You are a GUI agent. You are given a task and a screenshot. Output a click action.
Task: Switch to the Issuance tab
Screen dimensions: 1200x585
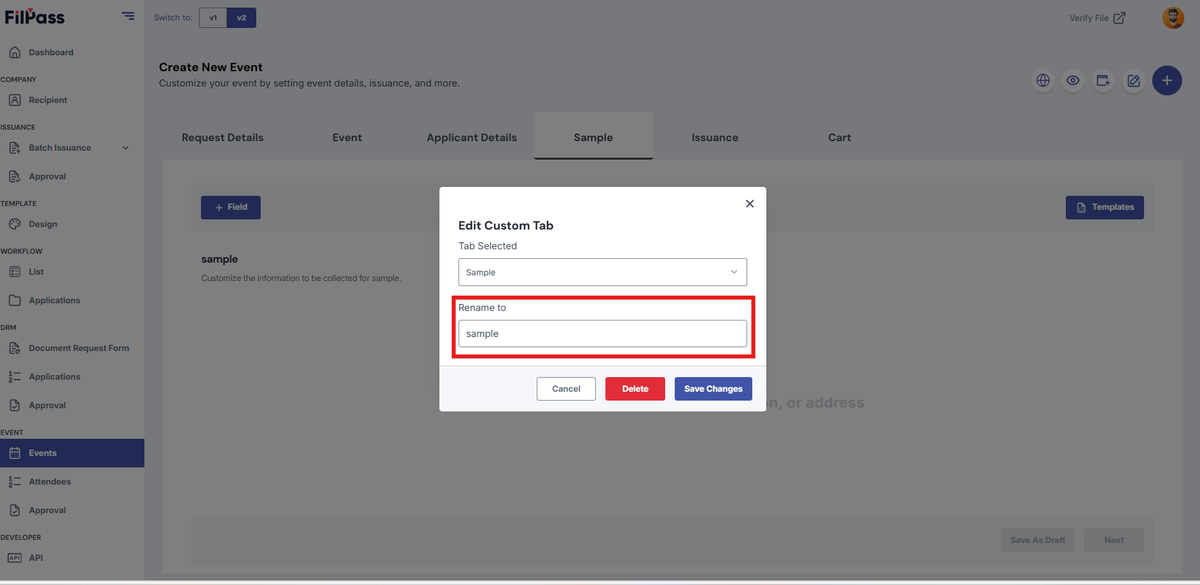pos(715,137)
